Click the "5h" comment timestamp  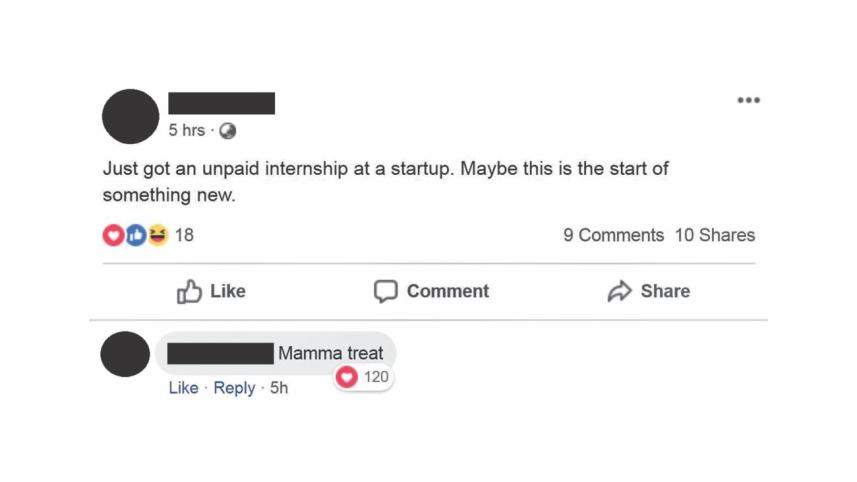click(x=279, y=388)
